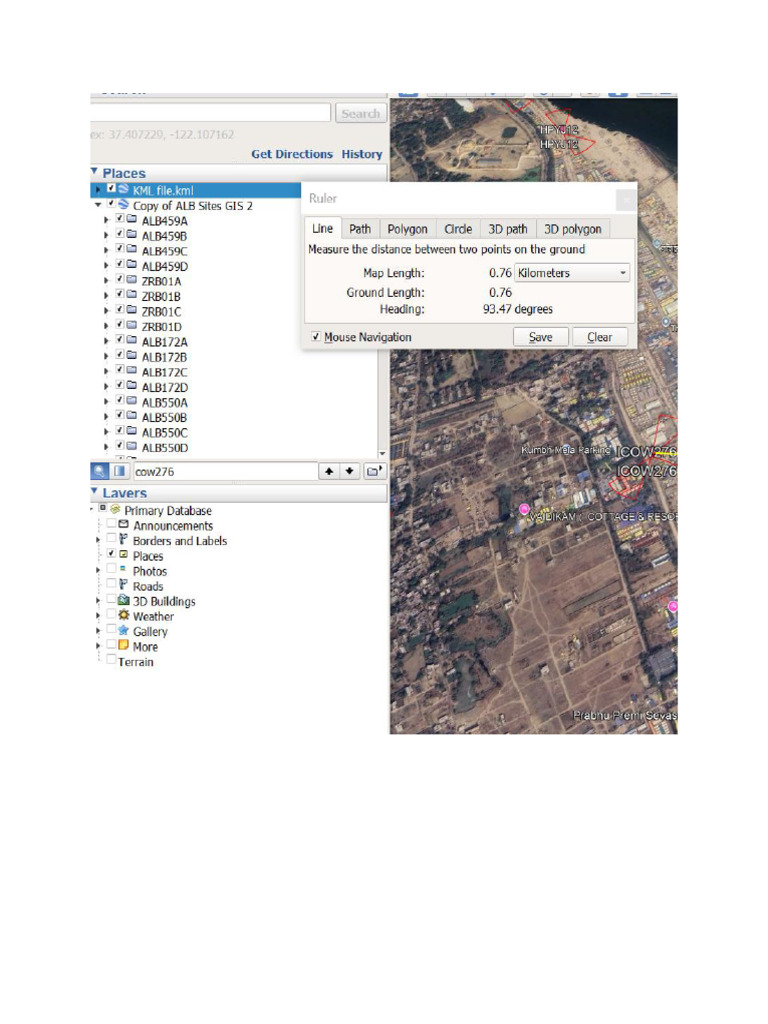The width and height of the screenshot is (768, 1024).
Task: Uncheck the ALB459A folder checkbox
Action: pos(119,219)
